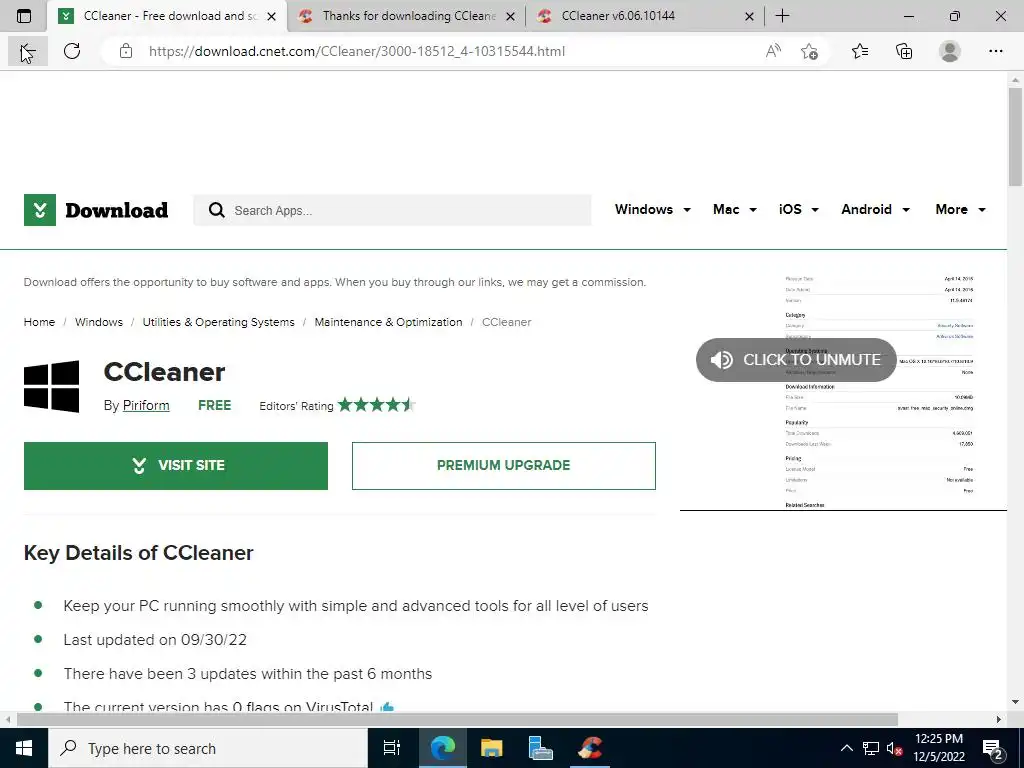Open the Settings and more ellipsis menu

tap(995, 52)
